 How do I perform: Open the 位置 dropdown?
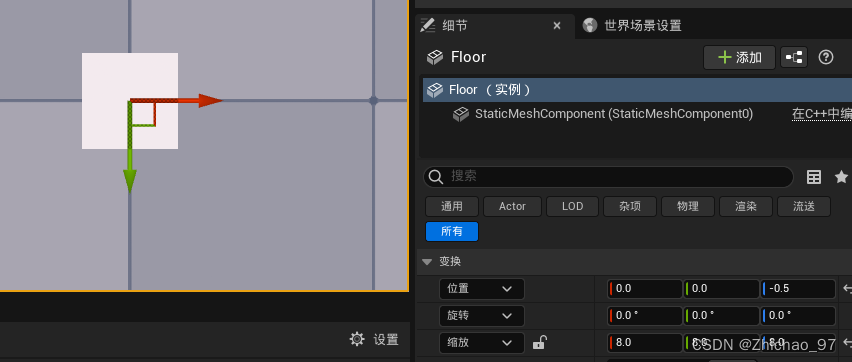481,289
